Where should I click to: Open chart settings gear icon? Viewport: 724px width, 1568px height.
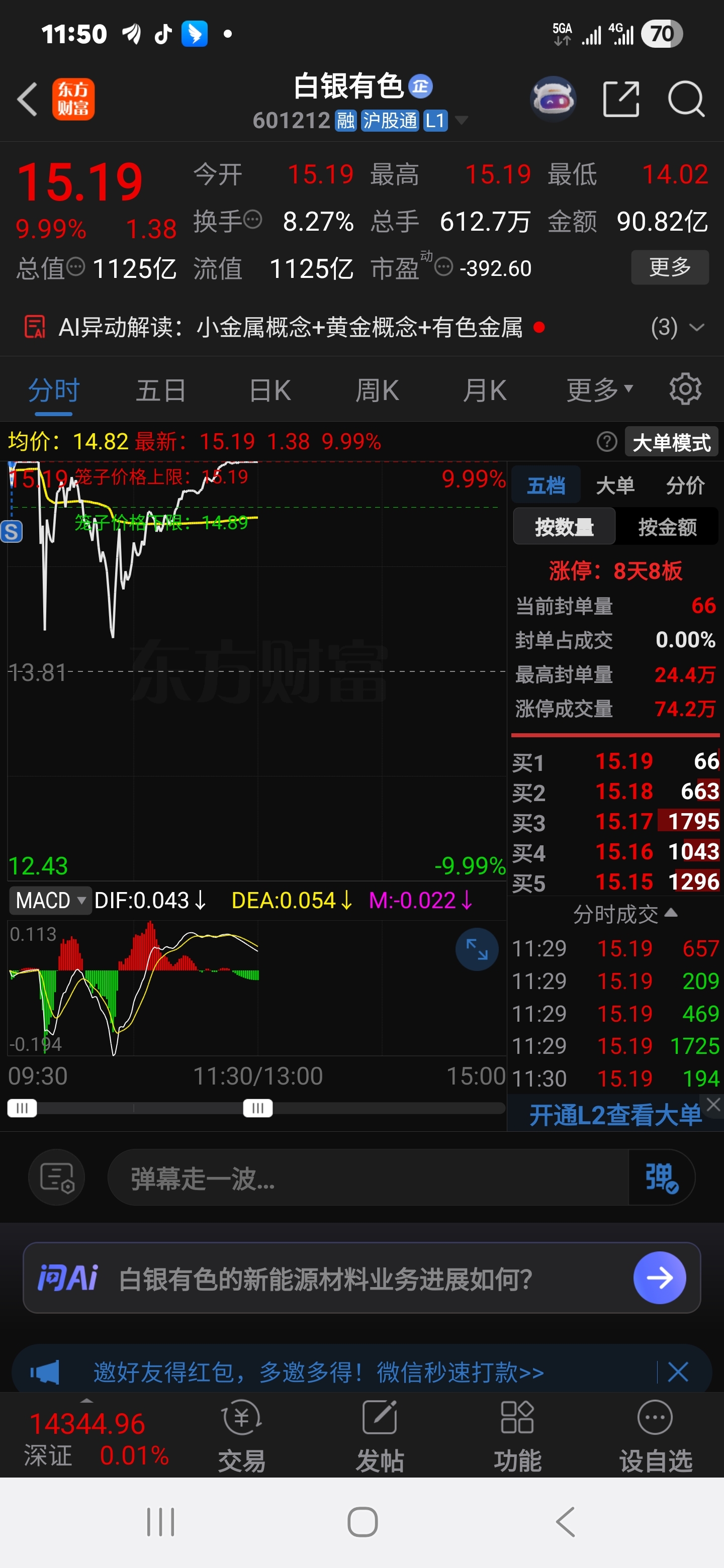685,389
